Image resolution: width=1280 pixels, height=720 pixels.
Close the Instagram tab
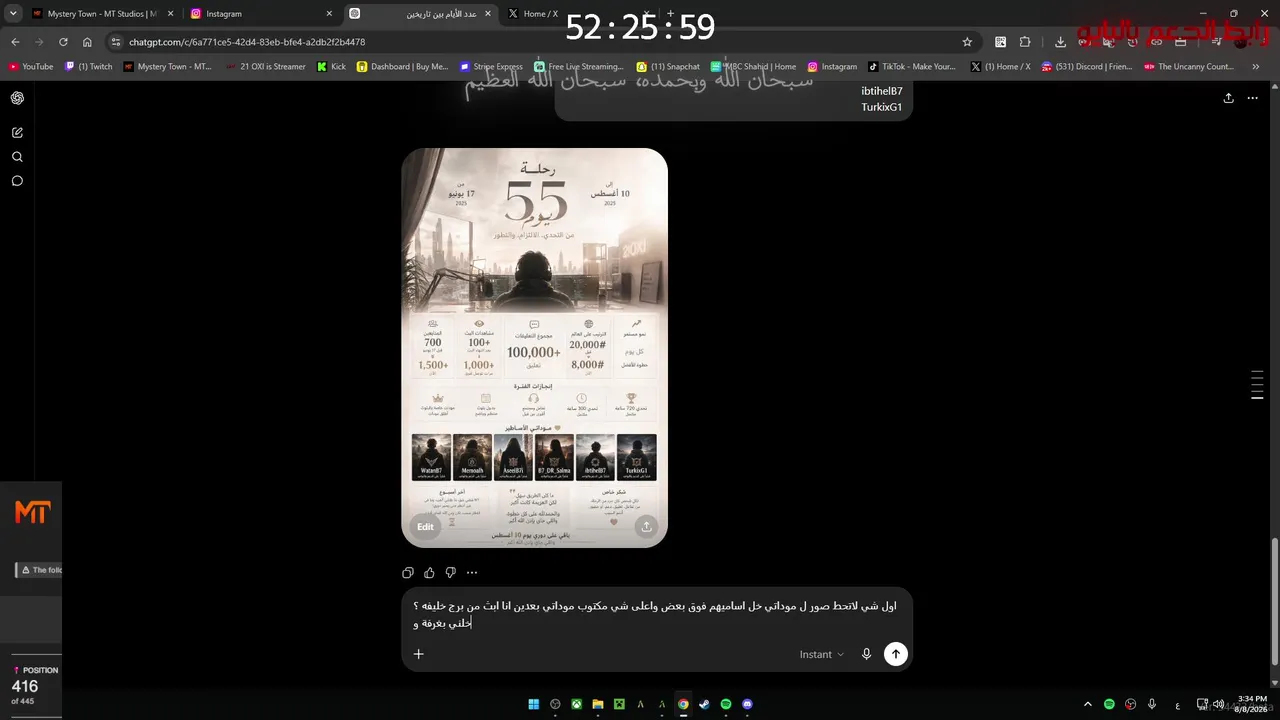[329, 14]
